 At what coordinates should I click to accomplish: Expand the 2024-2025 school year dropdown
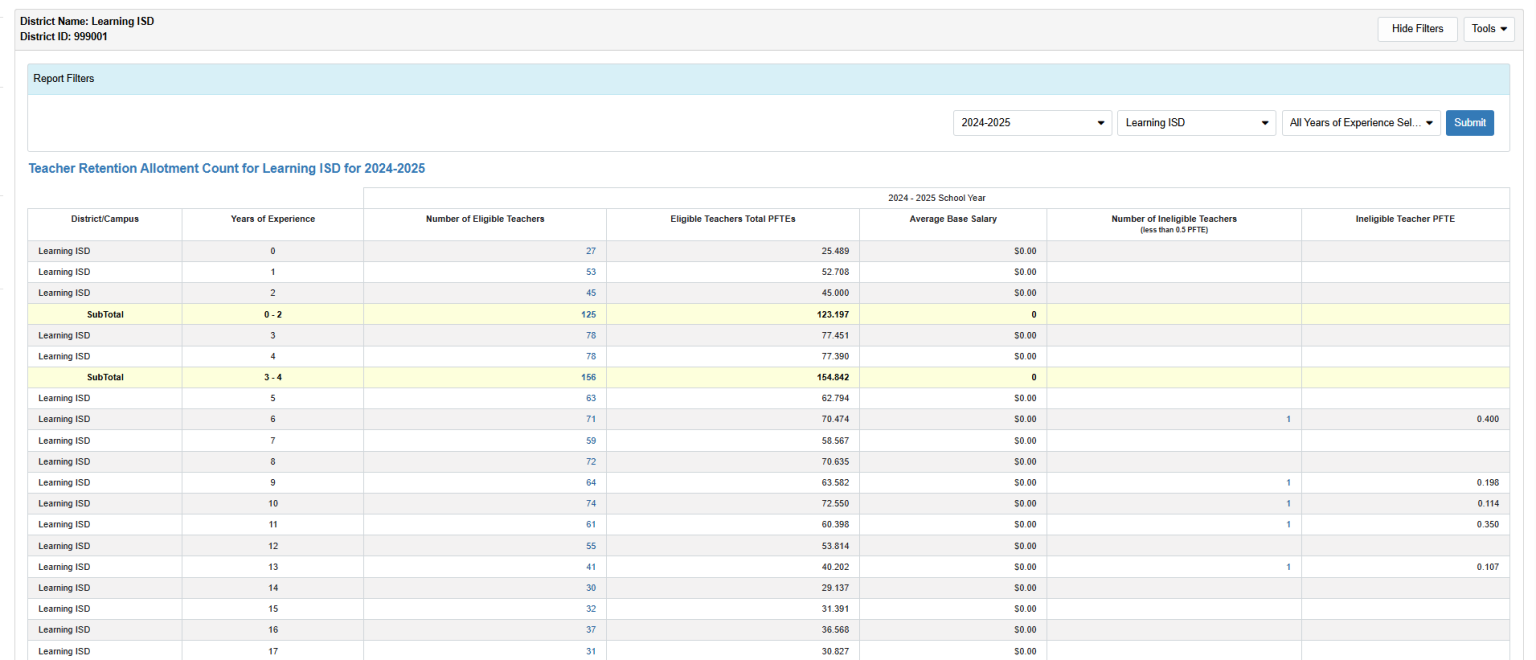1032,123
